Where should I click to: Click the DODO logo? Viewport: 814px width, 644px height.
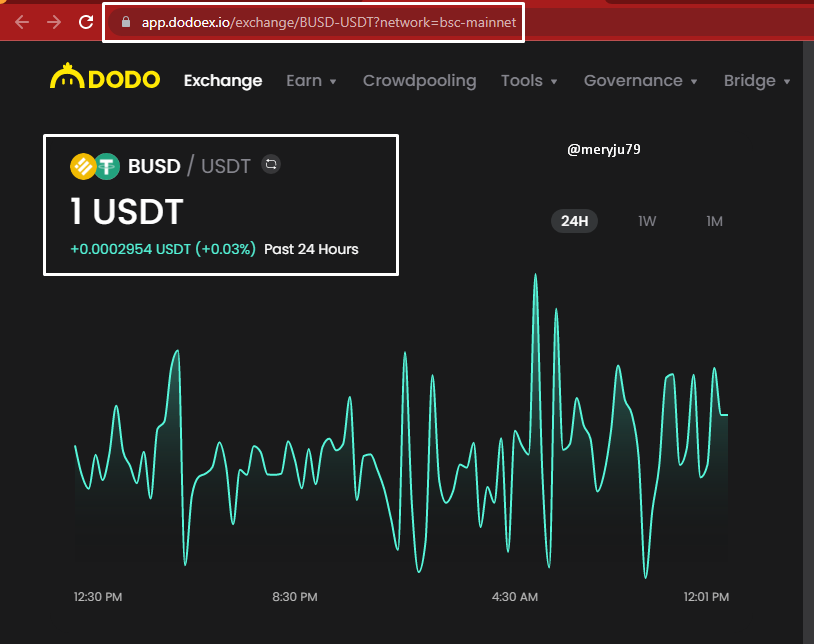pyautogui.click(x=105, y=77)
